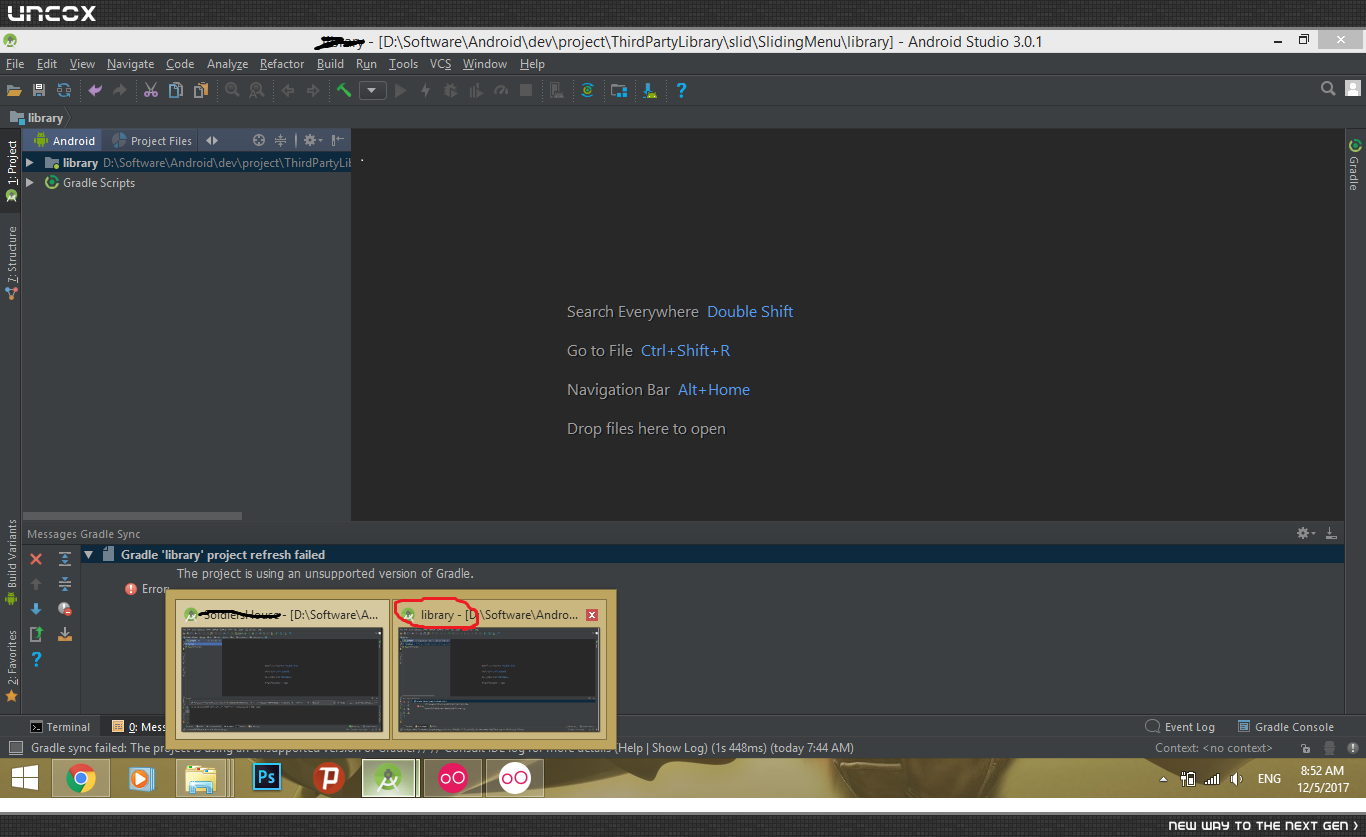The image size is (1366, 837).
Task: Open the Navigate menu
Action: 131,64
